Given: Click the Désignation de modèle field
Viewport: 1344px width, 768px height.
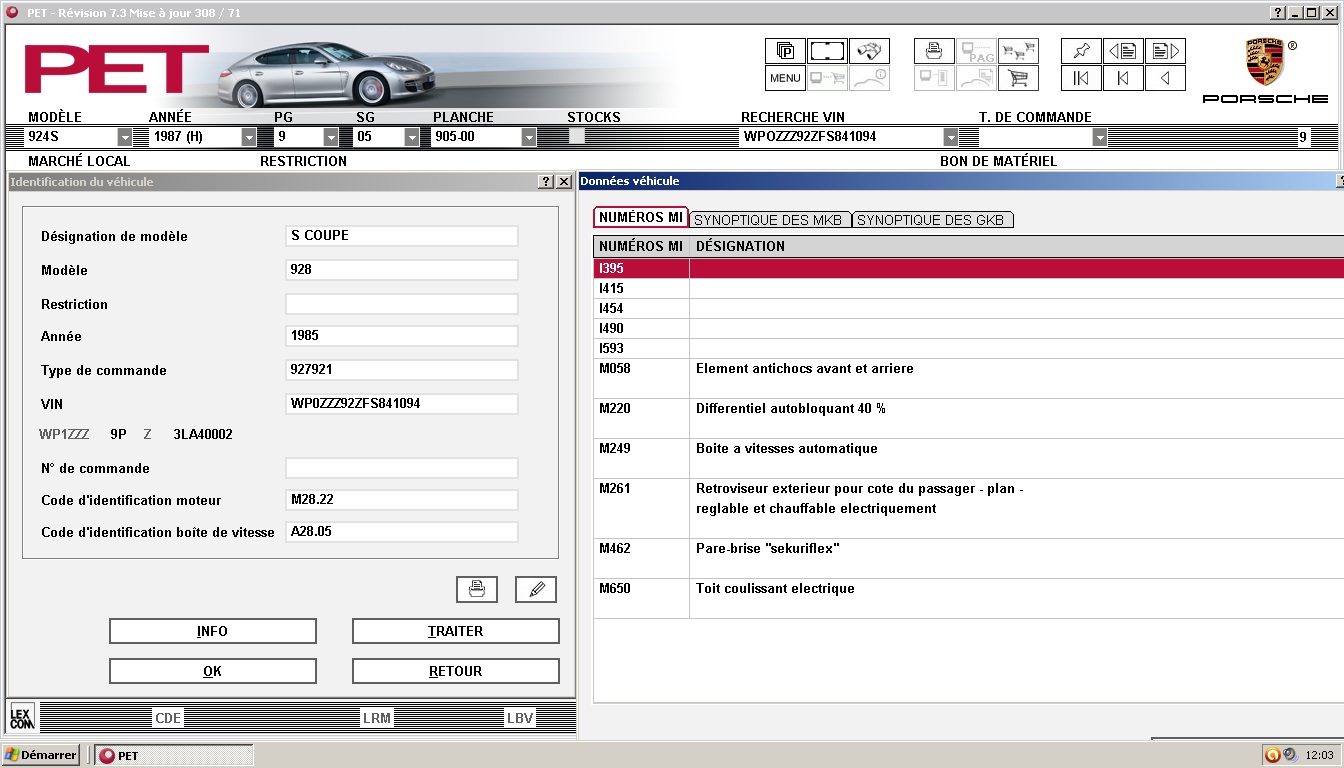Looking at the screenshot, I should point(402,236).
